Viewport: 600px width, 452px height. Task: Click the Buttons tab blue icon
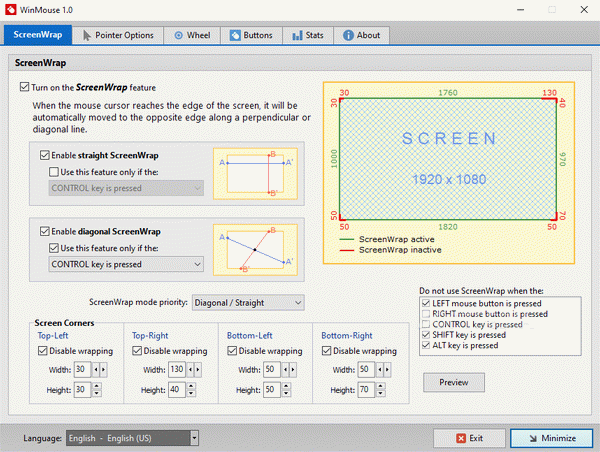235,35
